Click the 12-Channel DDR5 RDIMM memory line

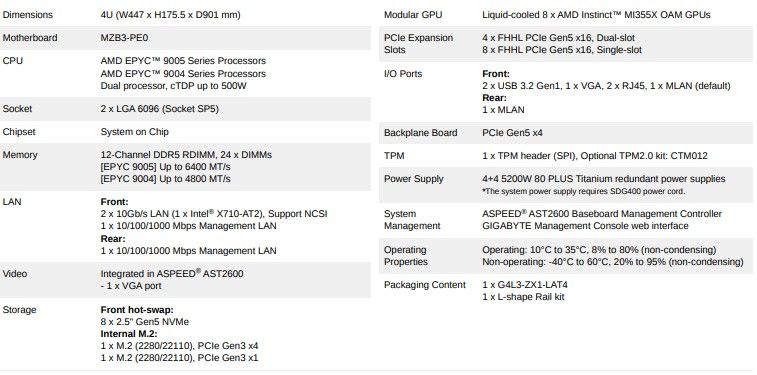[186, 155]
